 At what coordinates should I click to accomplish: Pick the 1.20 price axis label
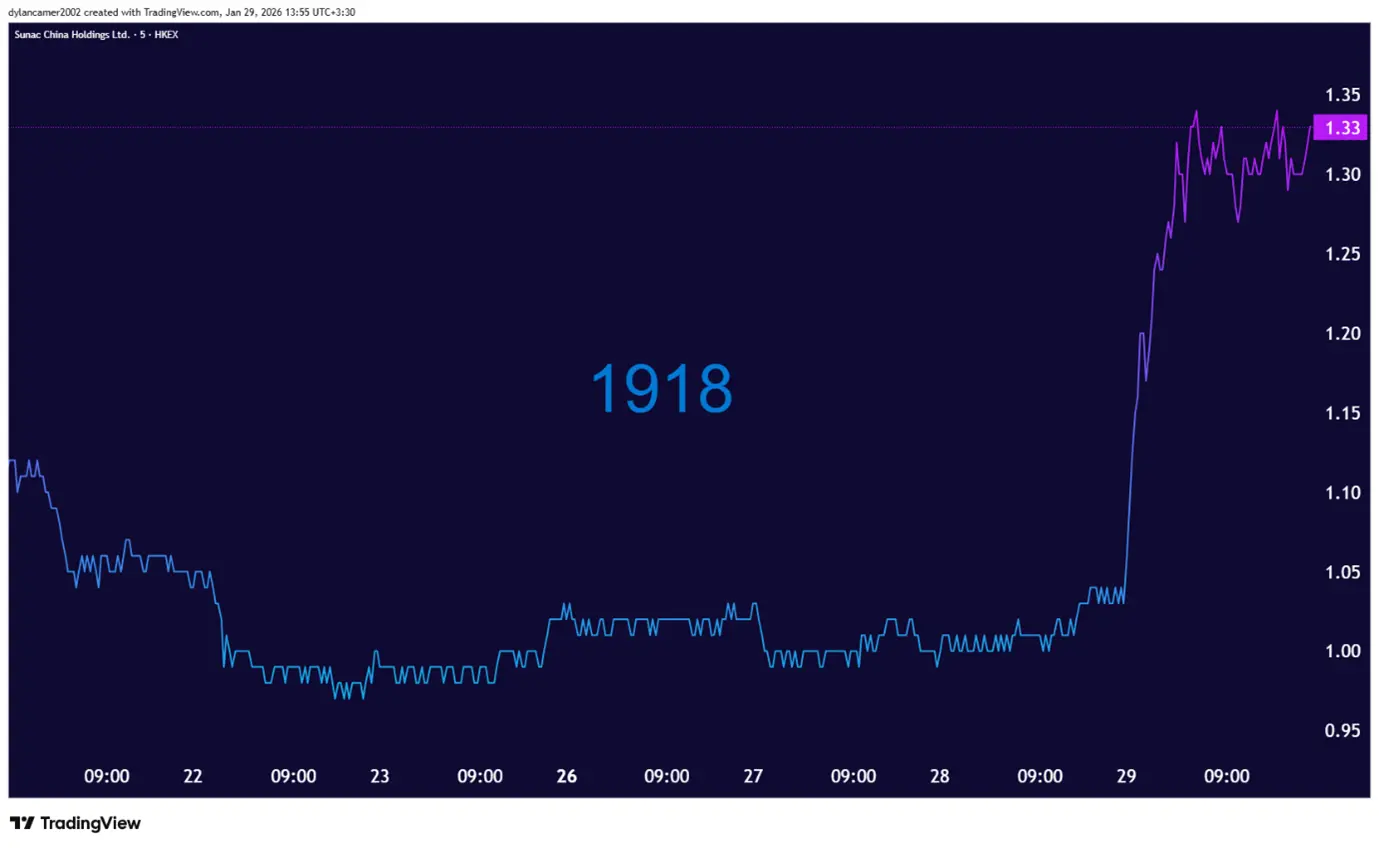[x=1341, y=333]
